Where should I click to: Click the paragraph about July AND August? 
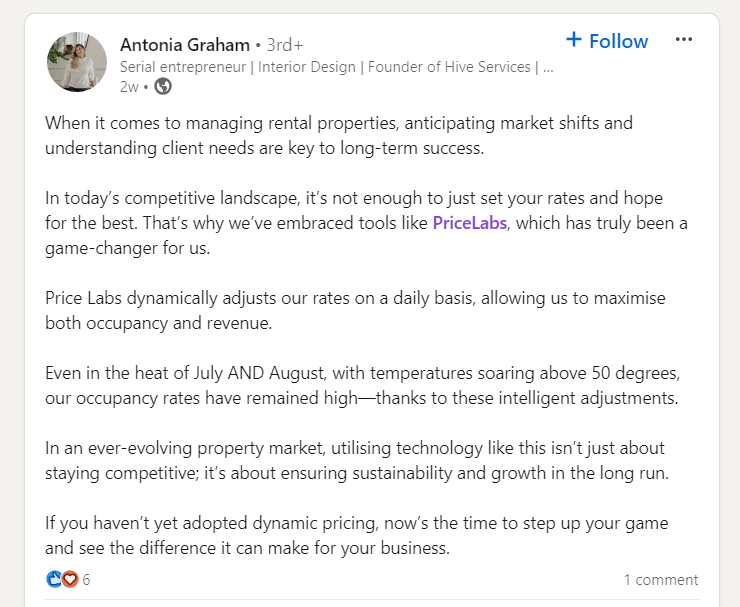pyautogui.click(x=362, y=386)
